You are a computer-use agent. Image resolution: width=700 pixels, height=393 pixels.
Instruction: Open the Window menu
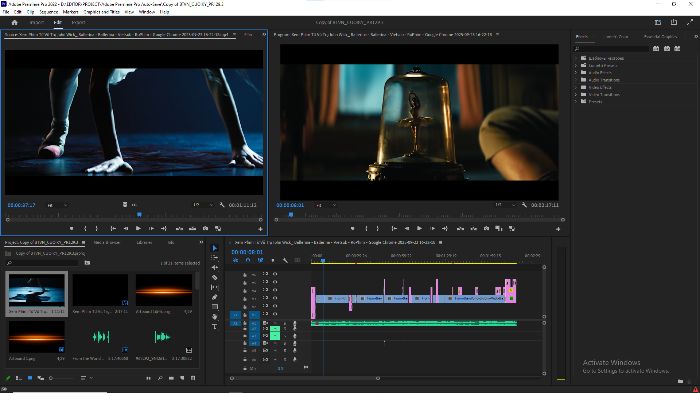coord(147,12)
